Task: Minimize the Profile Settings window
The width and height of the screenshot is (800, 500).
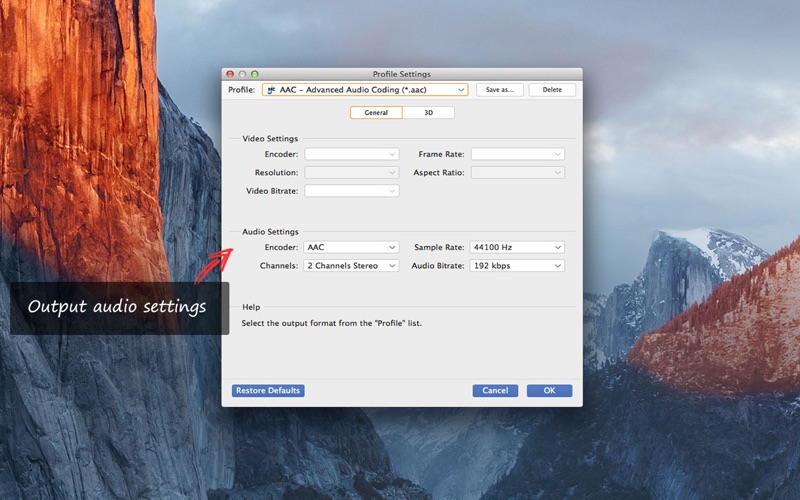Action: [x=242, y=74]
